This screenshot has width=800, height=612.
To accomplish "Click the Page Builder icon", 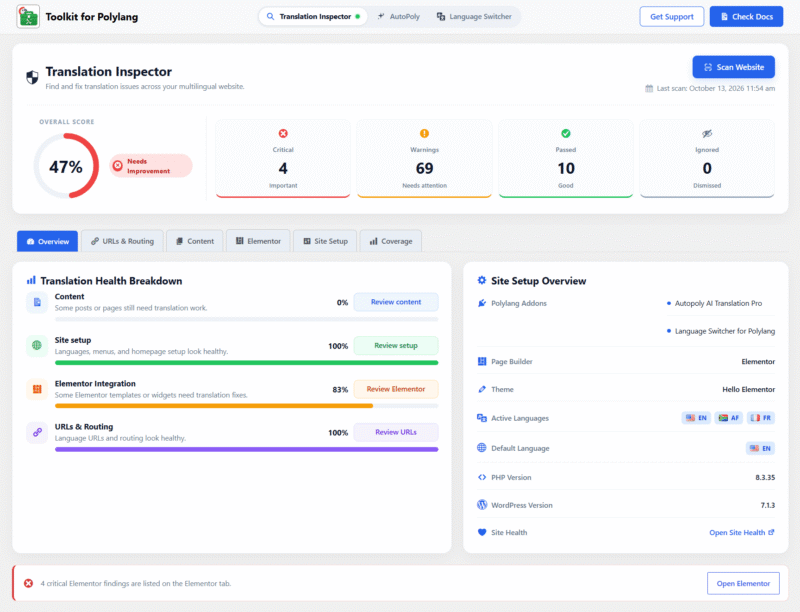I will click(482, 361).
